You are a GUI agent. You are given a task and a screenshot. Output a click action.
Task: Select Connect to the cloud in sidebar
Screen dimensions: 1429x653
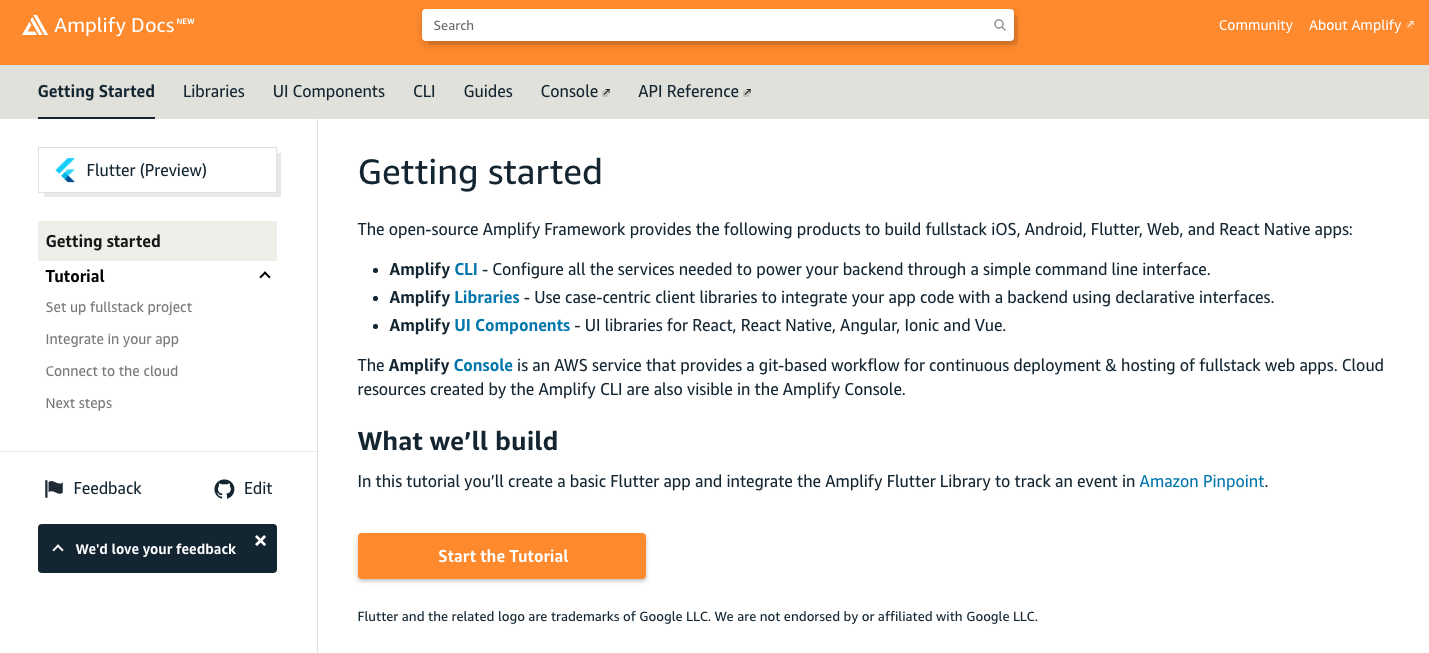(x=111, y=370)
